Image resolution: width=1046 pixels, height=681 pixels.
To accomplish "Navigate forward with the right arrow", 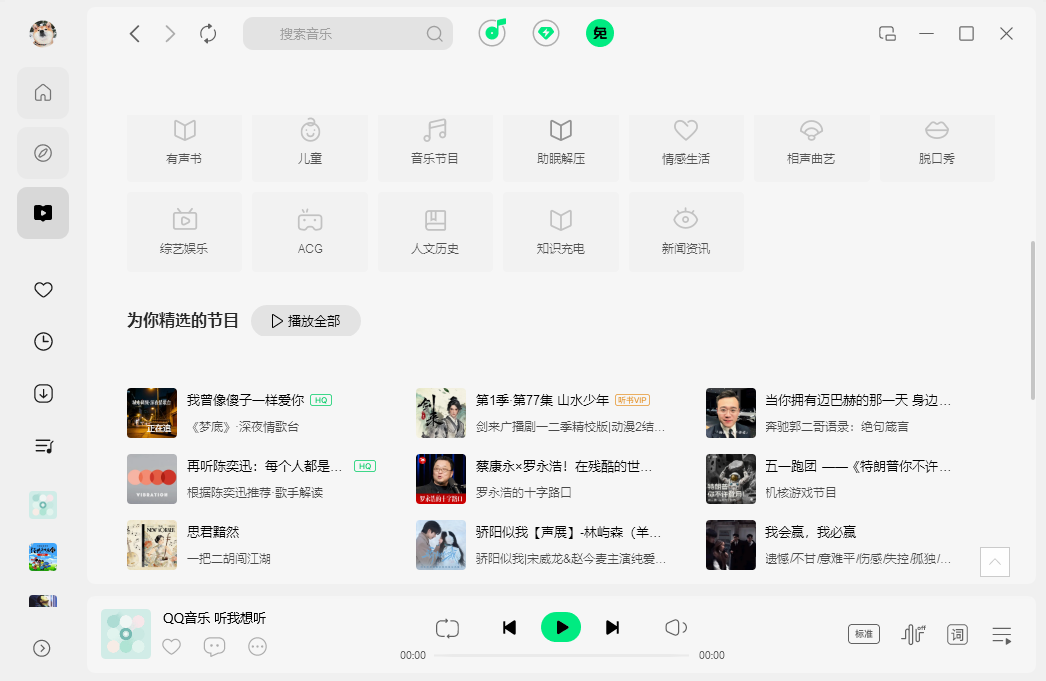I will 170,33.
